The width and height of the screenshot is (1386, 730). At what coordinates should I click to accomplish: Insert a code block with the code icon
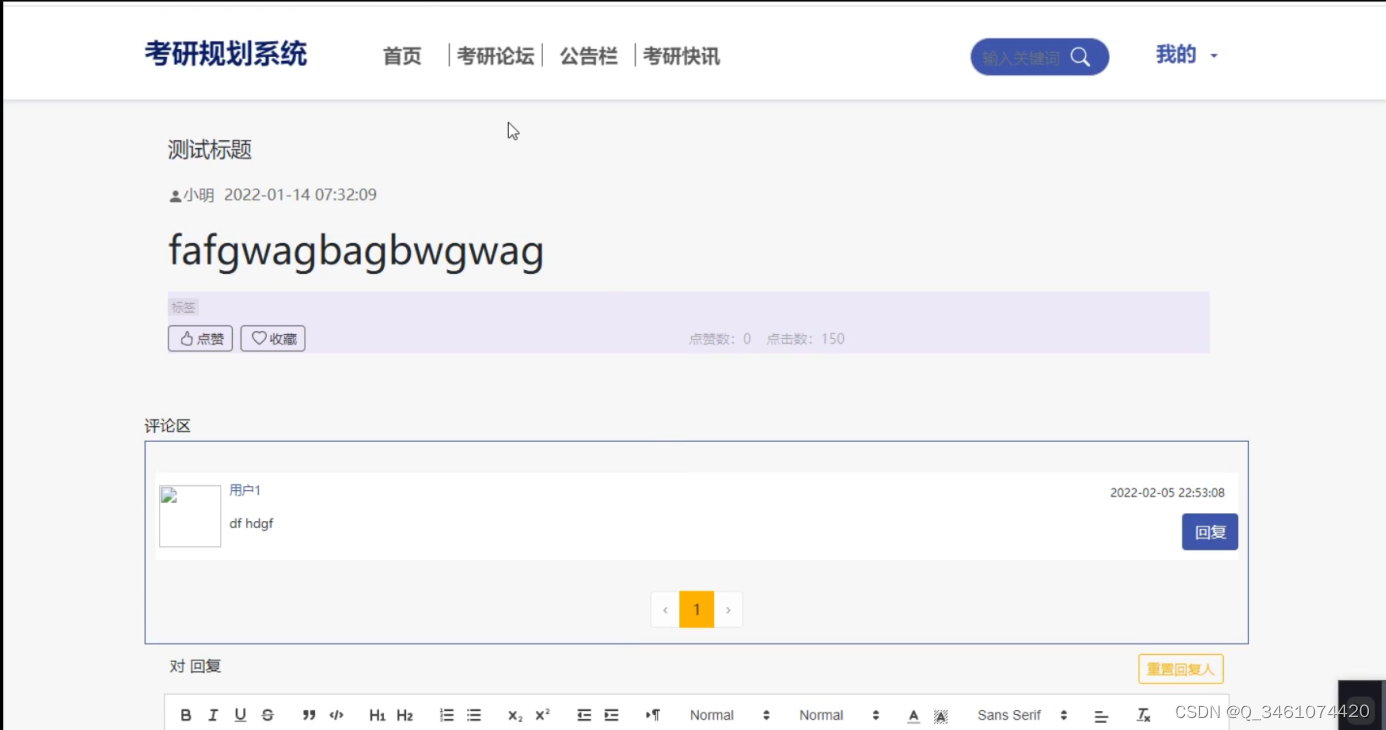tap(336, 715)
